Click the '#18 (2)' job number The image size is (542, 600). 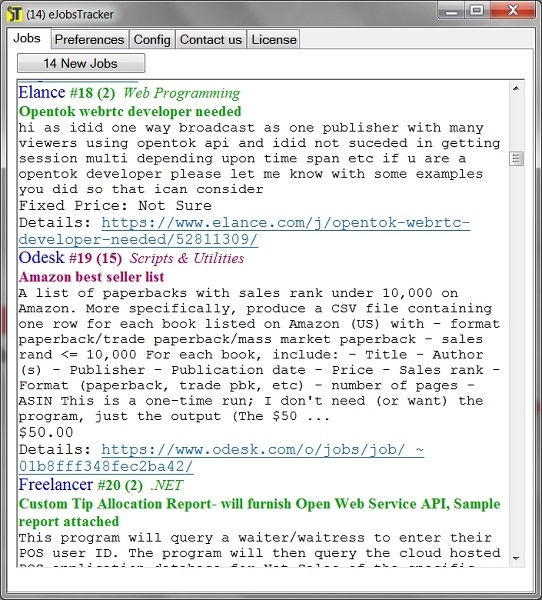(93, 93)
